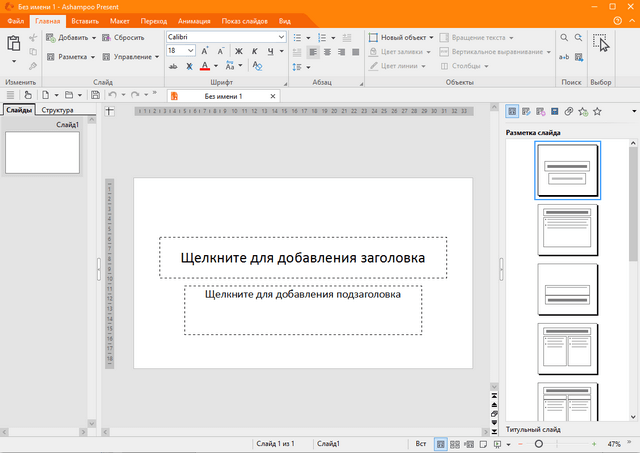Open the slide layout sidebar icon
The height and width of the screenshot is (453, 640).
tap(512, 112)
